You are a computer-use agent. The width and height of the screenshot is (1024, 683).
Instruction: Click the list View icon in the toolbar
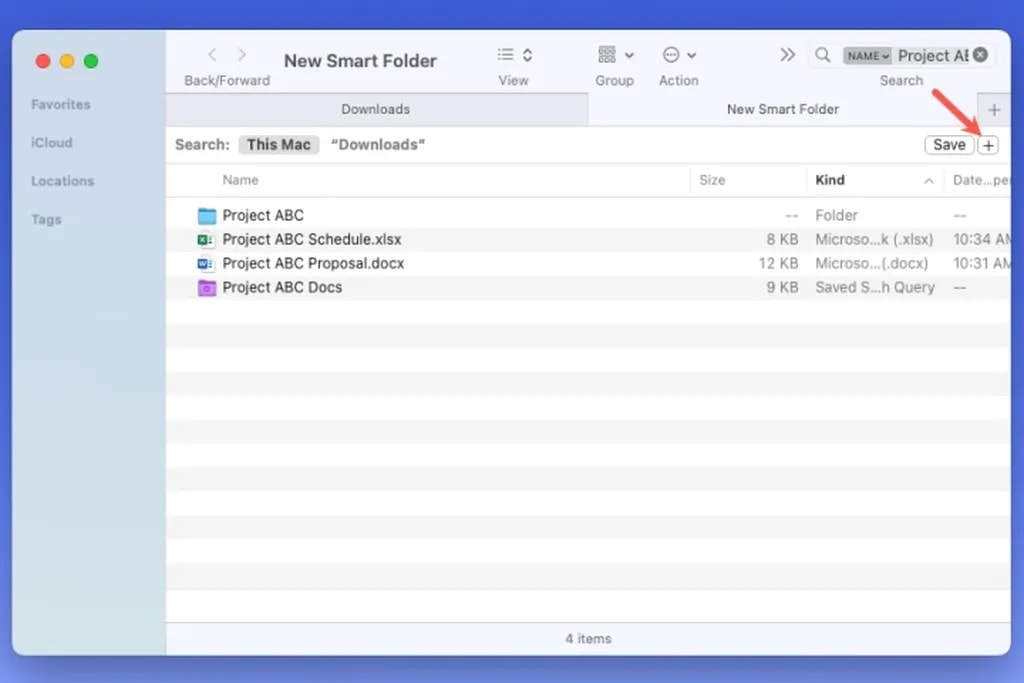coord(506,55)
